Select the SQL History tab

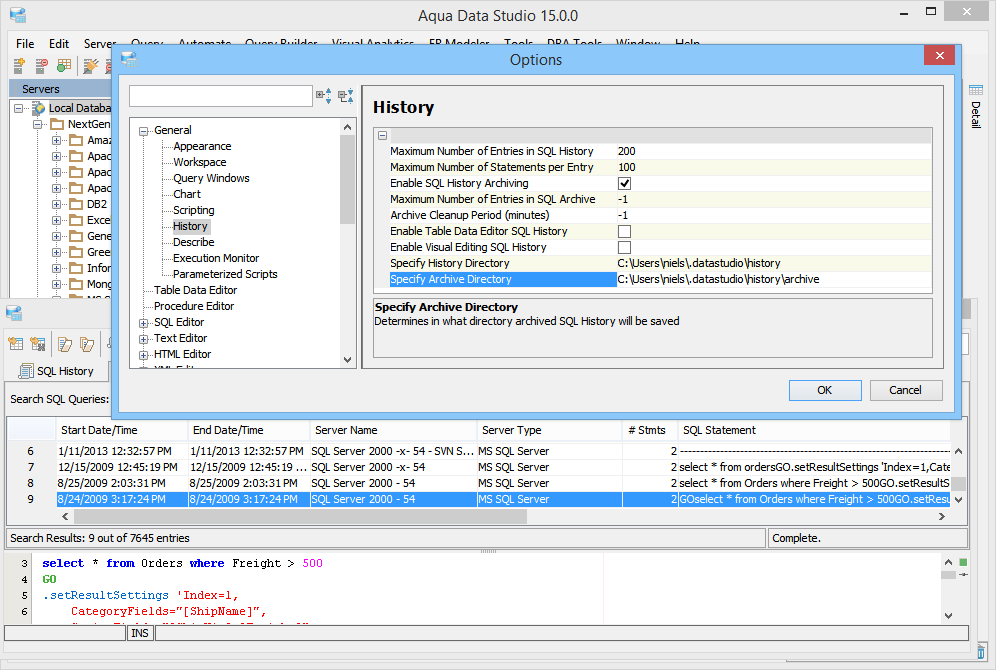point(57,371)
